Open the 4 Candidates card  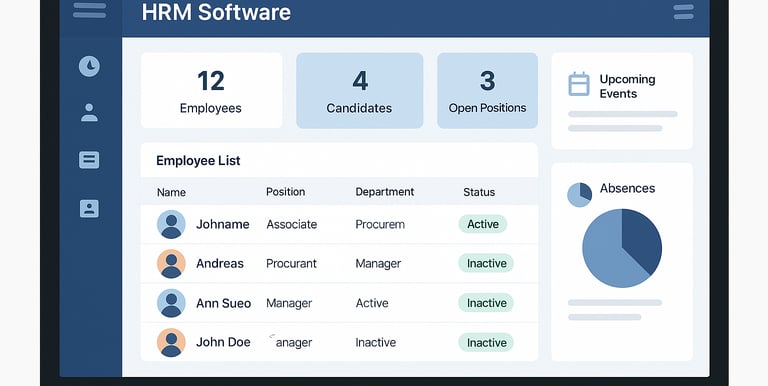[360, 91]
